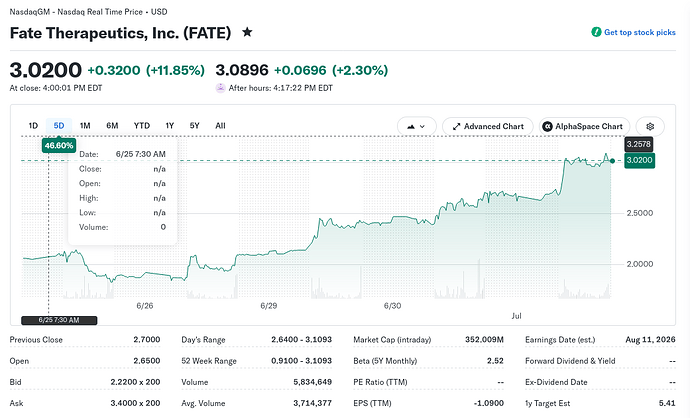Click the Bid value 2.2200 x 200

click(135, 382)
